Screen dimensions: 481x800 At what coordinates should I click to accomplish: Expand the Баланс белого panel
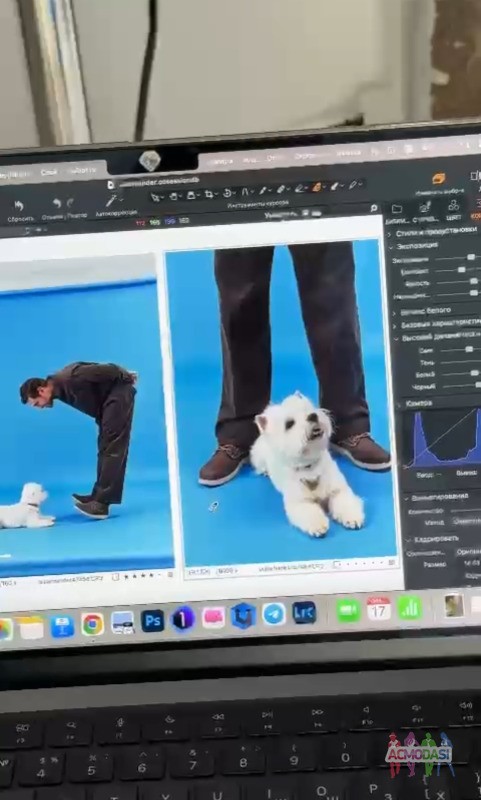[x=394, y=311]
